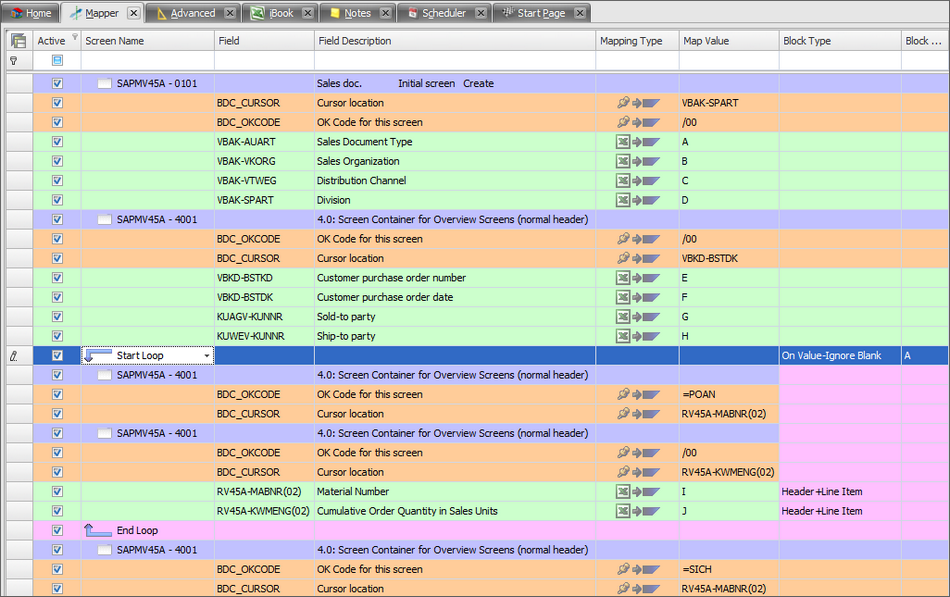Toggle Active checkbox on the End Loop row
This screenshot has width=950, height=597.
pyautogui.click(x=57, y=530)
